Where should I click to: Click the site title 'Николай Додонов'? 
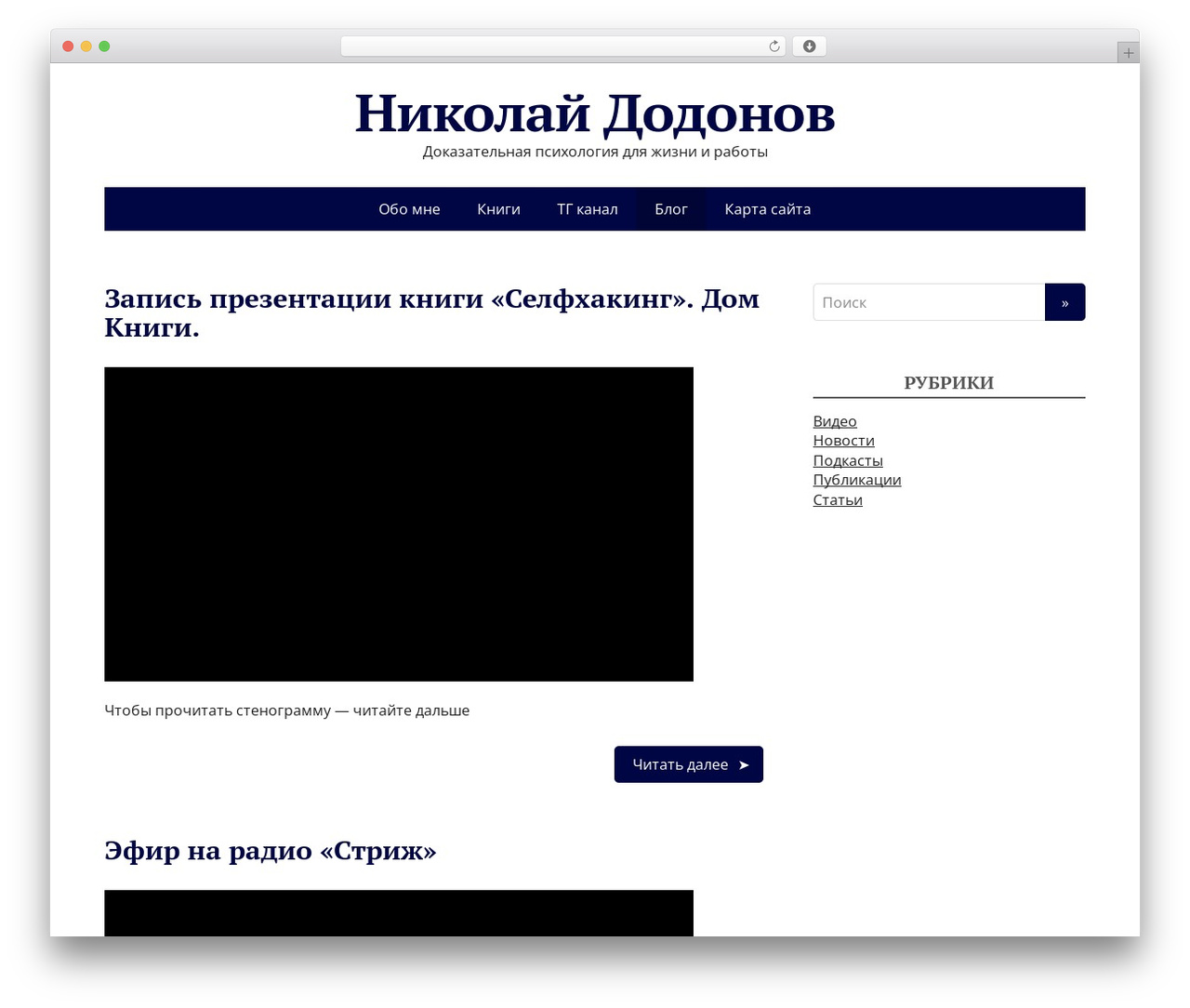(x=595, y=113)
